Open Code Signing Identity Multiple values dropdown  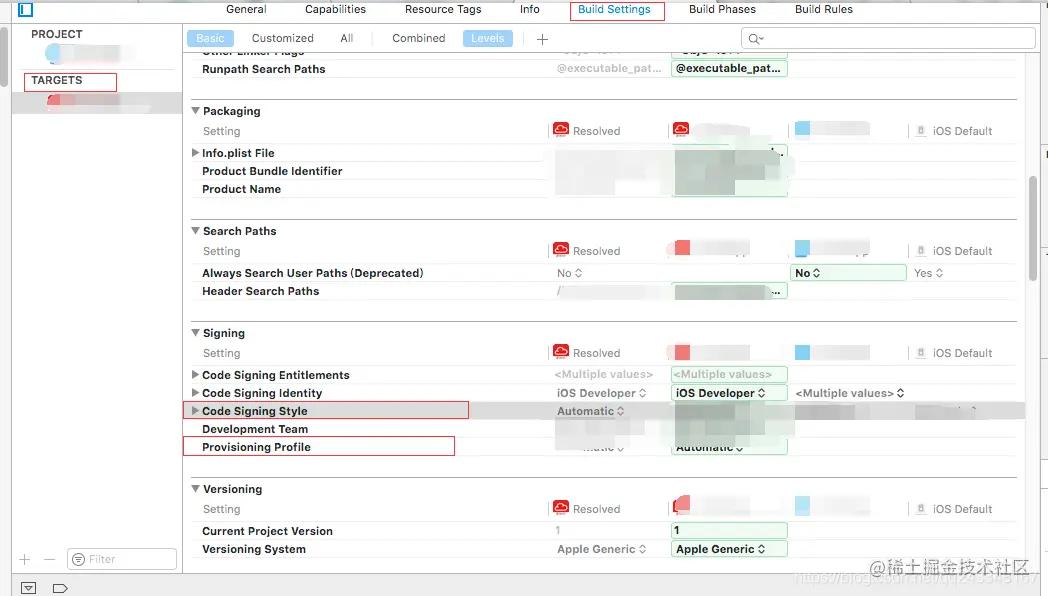pyautogui.click(x=849, y=393)
